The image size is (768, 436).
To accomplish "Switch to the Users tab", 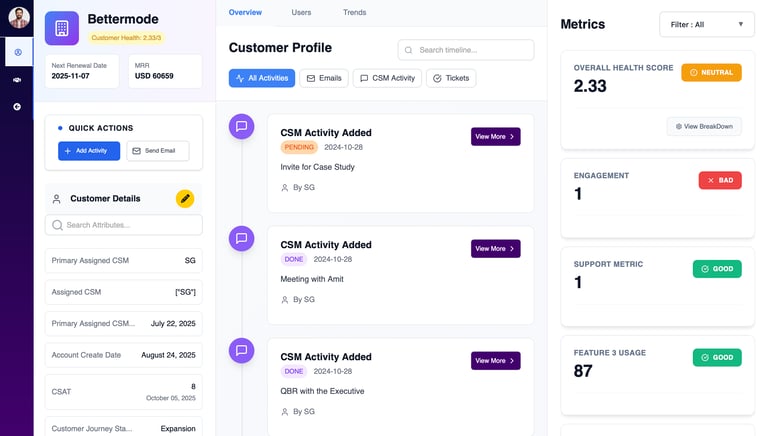I will 301,12.
